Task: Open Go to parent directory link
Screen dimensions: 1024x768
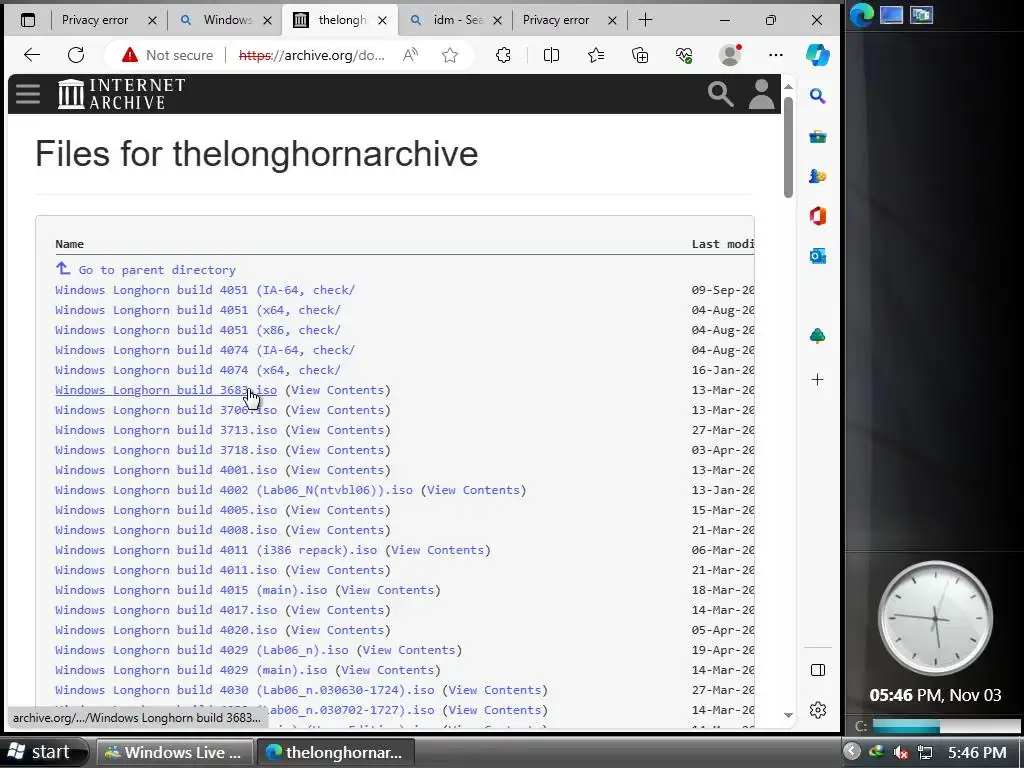Action: (157, 270)
